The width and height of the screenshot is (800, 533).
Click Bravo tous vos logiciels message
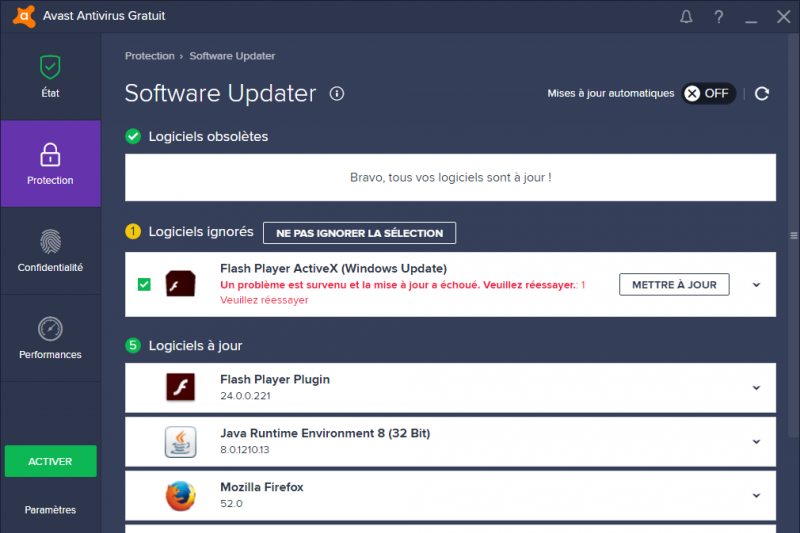tap(451, 177)
